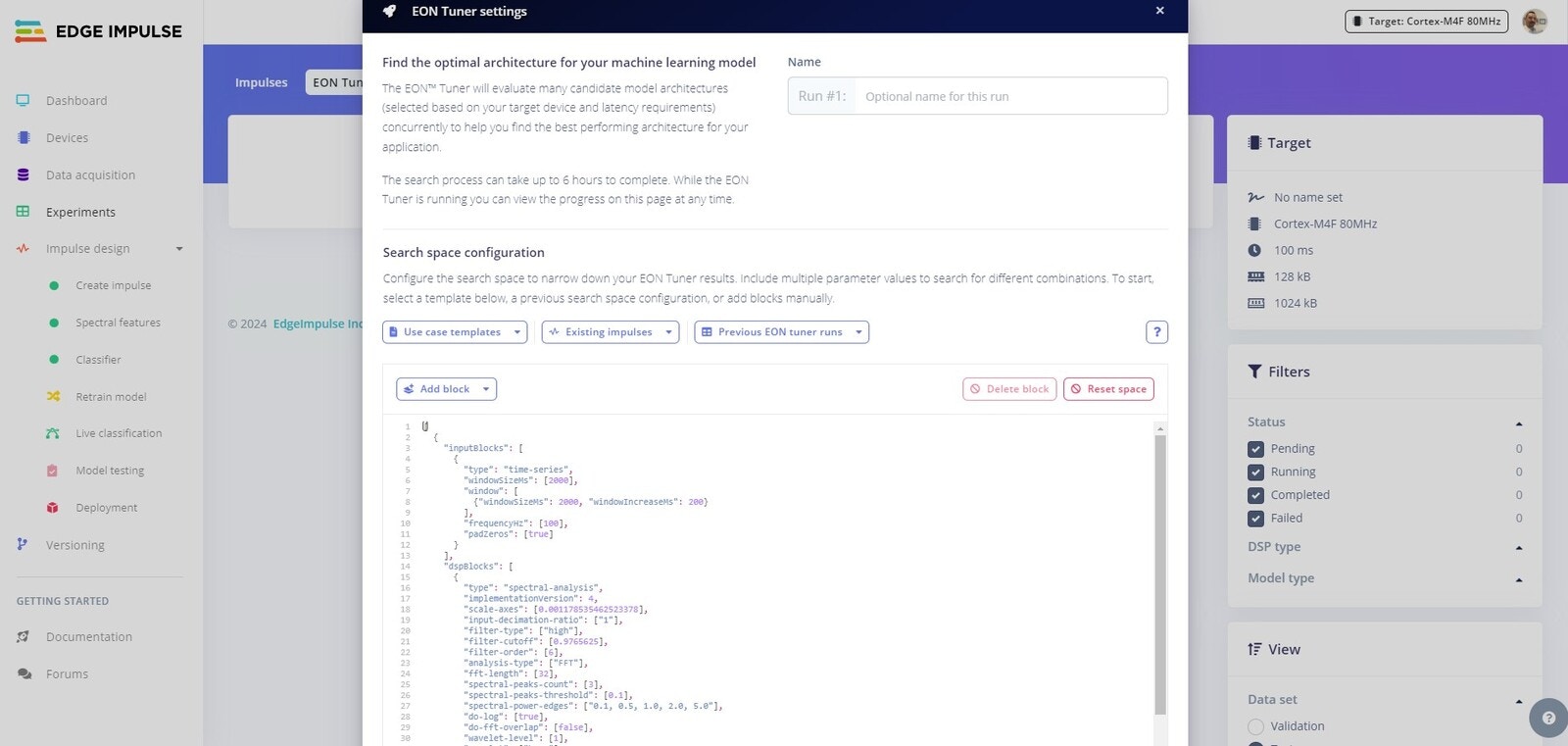Viewport: 1568px width, 746px height.
Task: Open the Previous EON tuner runs dropdown
Action: pyautogui.click(x=781, y=332)
